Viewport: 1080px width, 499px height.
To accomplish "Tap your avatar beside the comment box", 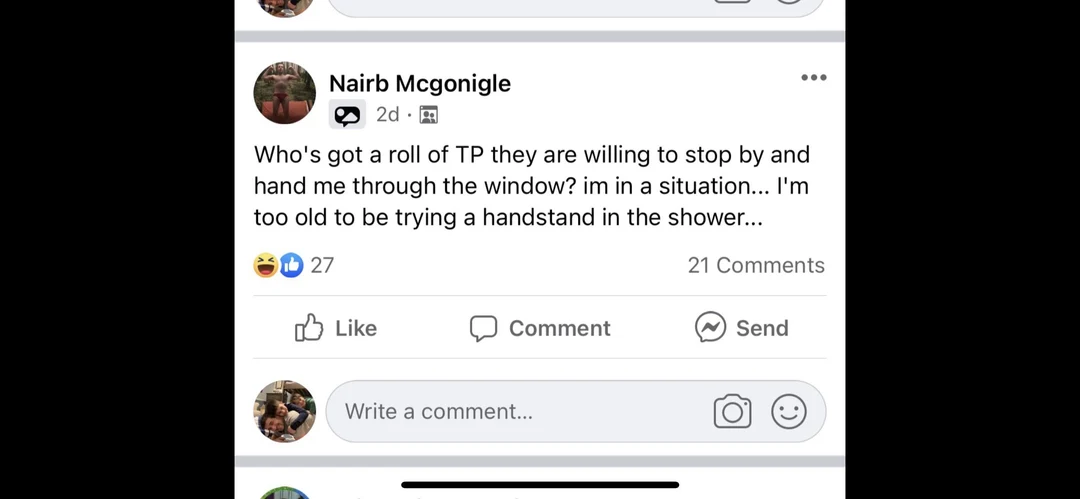I will 285,411.
